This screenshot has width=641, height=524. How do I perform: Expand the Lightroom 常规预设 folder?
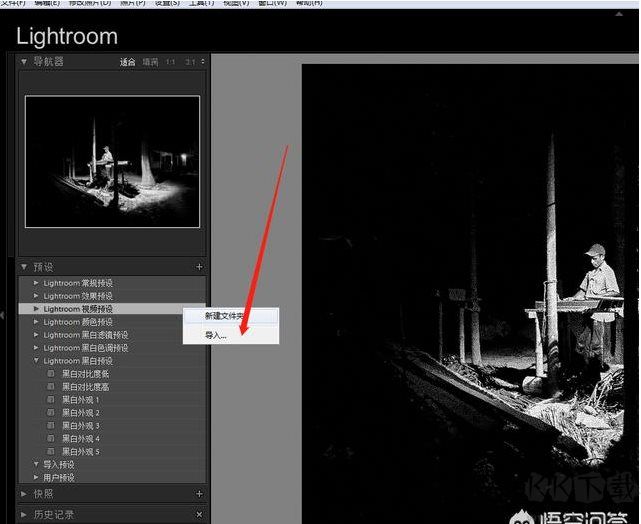point(36,283)
